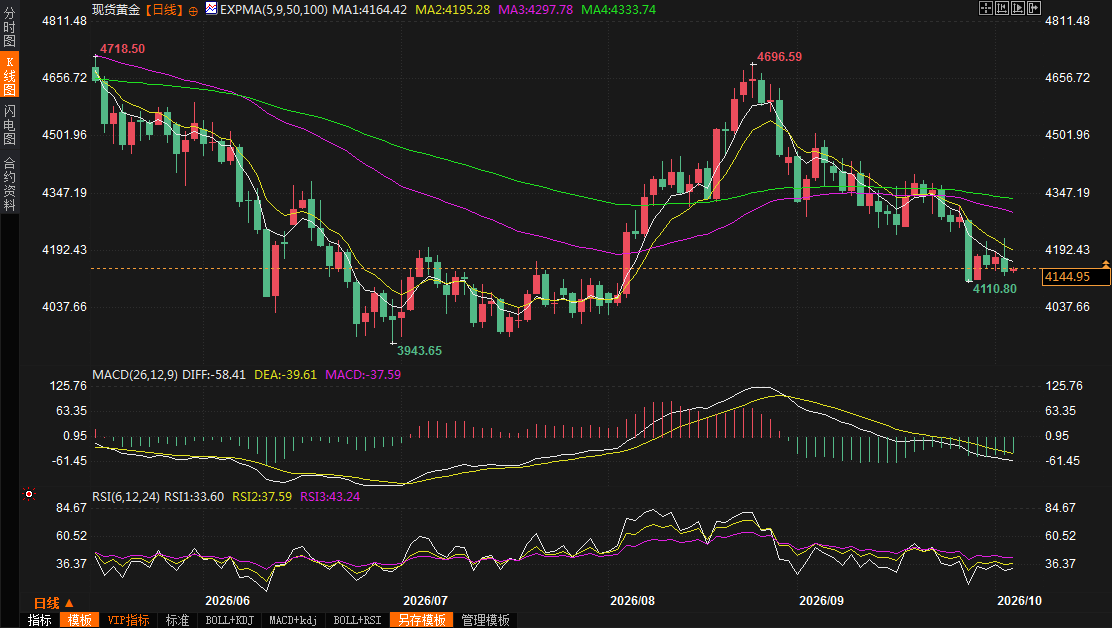This screenshot has width=1112, height=628.
Task: Click the 4718.50 high price label
Action: click(122, 49)
